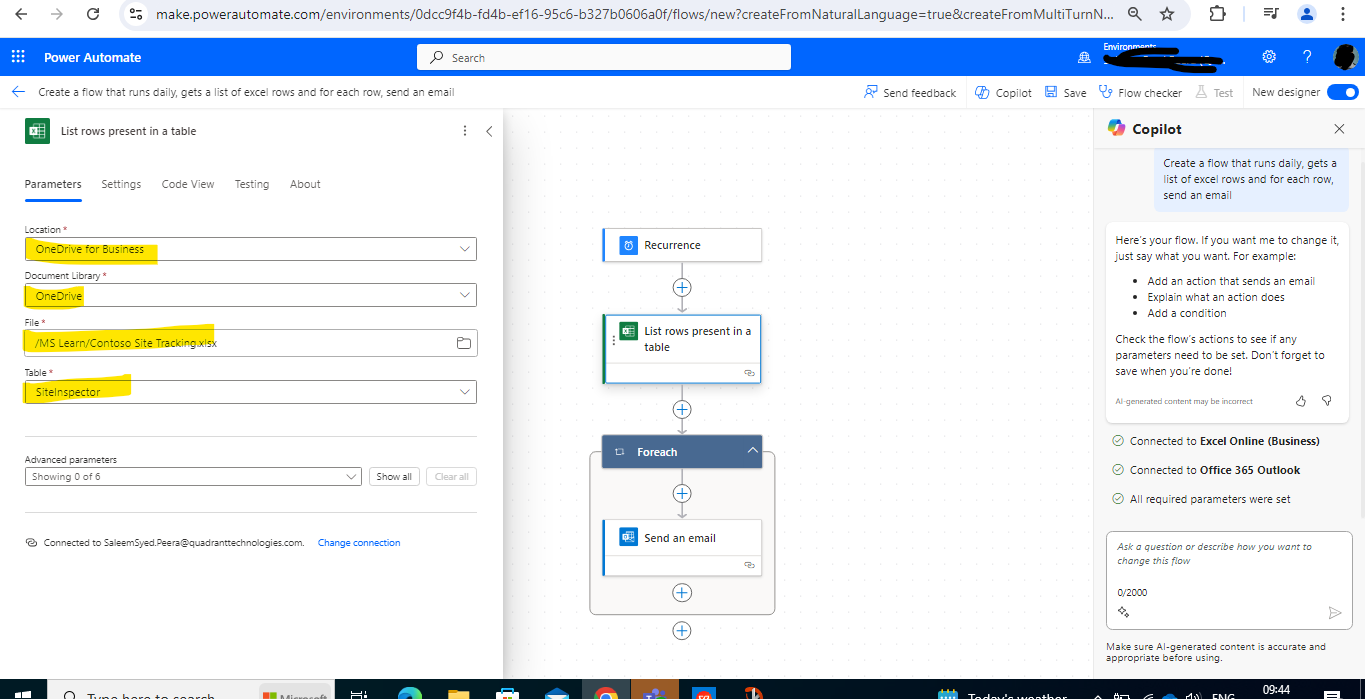Open the Flow checker
1365x699 pixels.
1140,92
